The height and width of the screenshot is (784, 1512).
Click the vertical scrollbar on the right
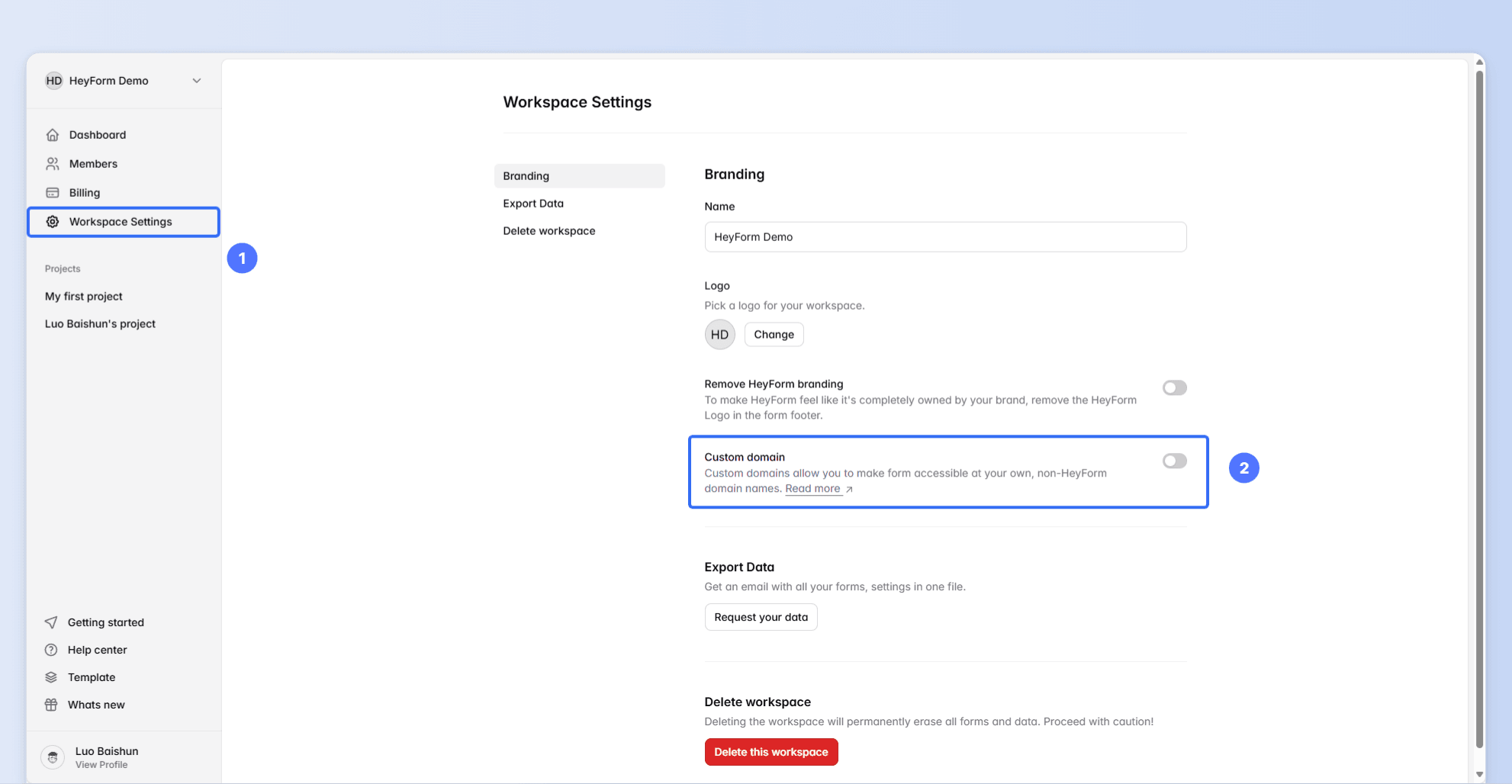(x=1479, y=409)
